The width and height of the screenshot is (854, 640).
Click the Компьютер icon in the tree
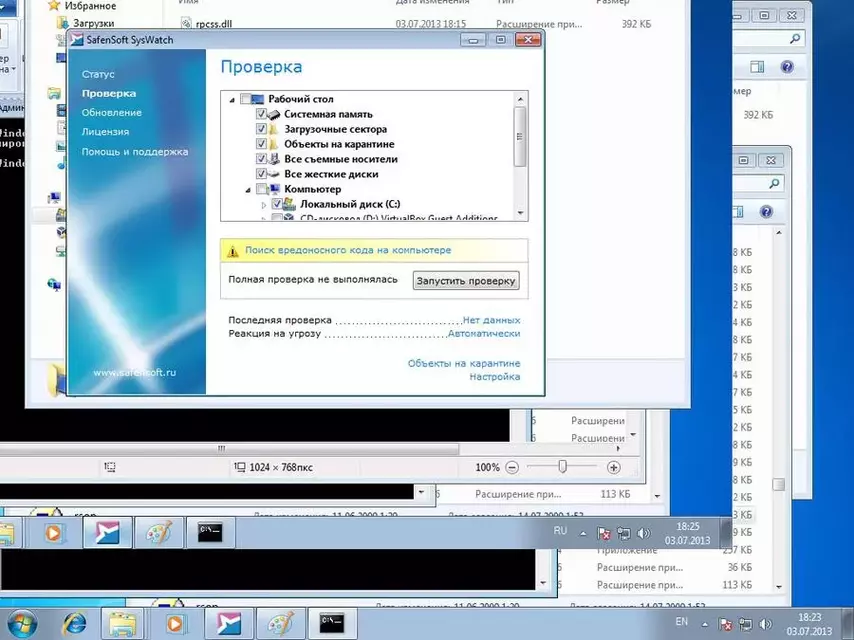tap(274, 189)
